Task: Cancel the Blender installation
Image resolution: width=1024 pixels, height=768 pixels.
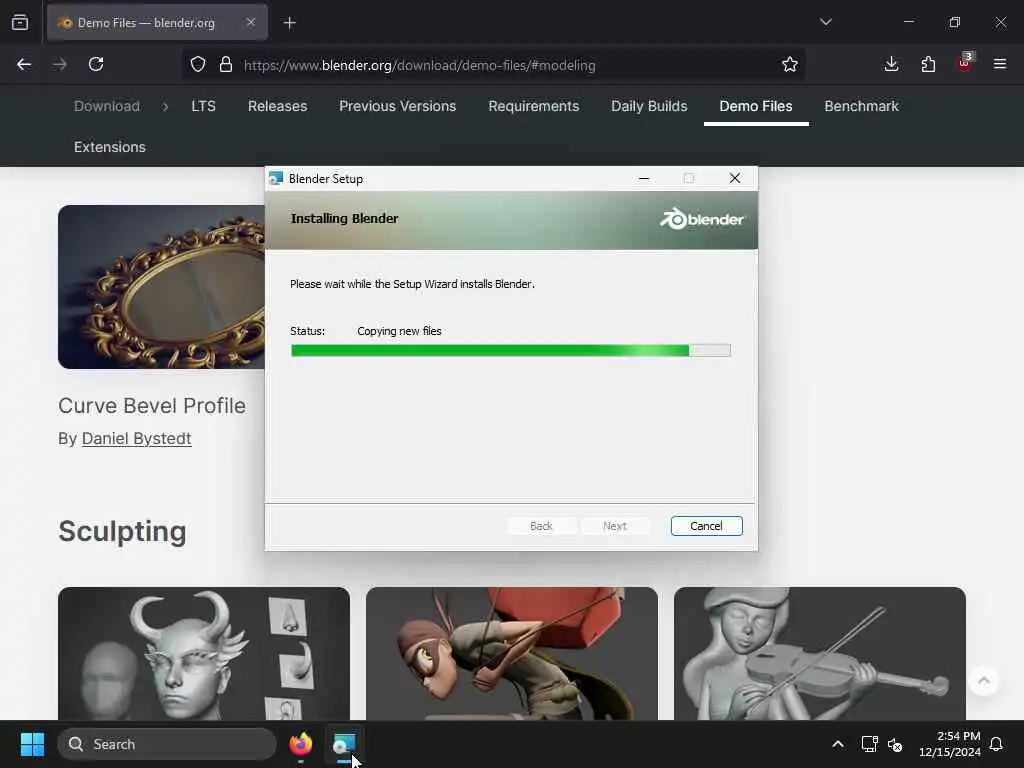Action: 707,526
